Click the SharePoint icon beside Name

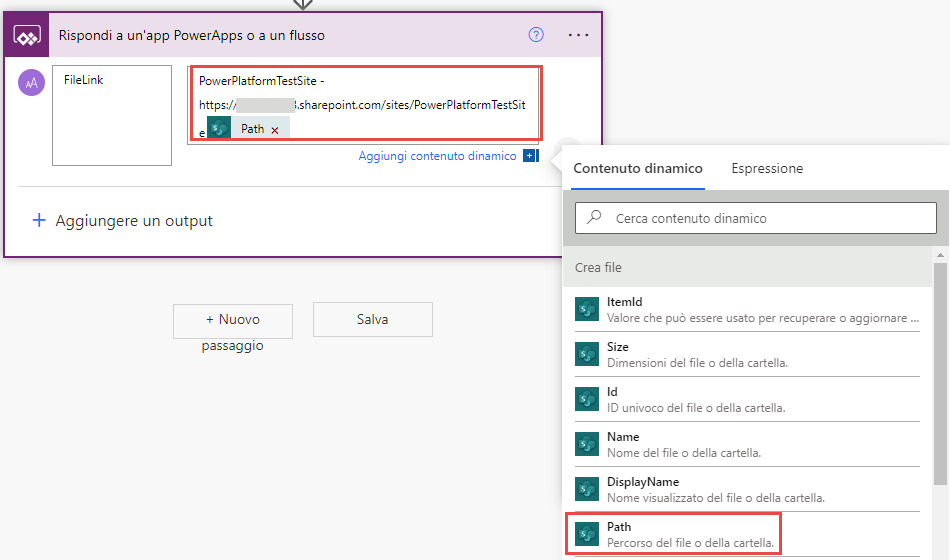click(586, 444)
